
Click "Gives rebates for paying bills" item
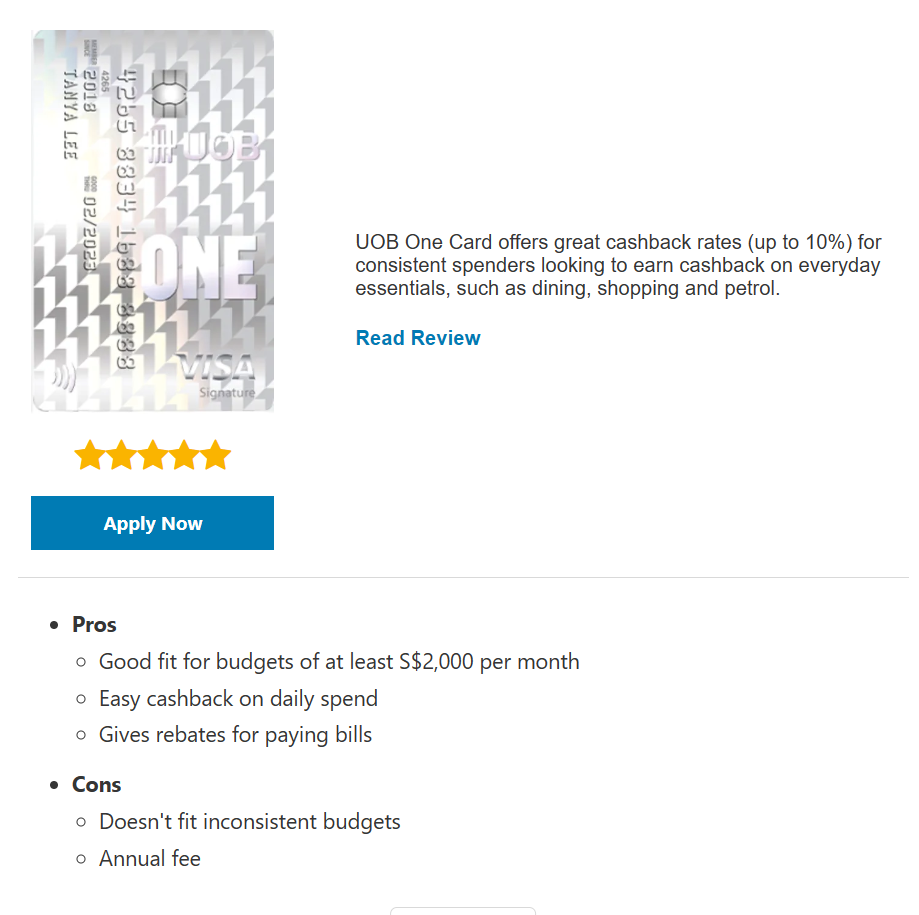tap(235, 734)
